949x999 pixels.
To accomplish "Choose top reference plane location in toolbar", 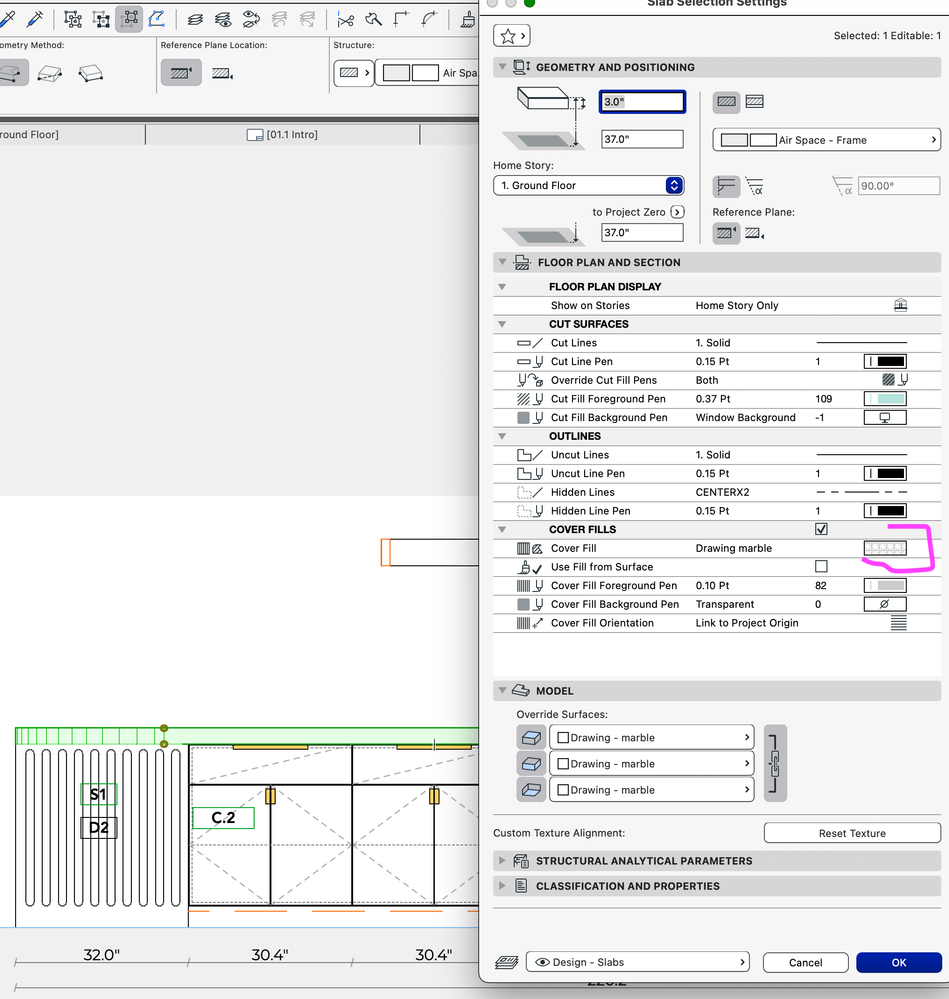I will pos(181,73).
